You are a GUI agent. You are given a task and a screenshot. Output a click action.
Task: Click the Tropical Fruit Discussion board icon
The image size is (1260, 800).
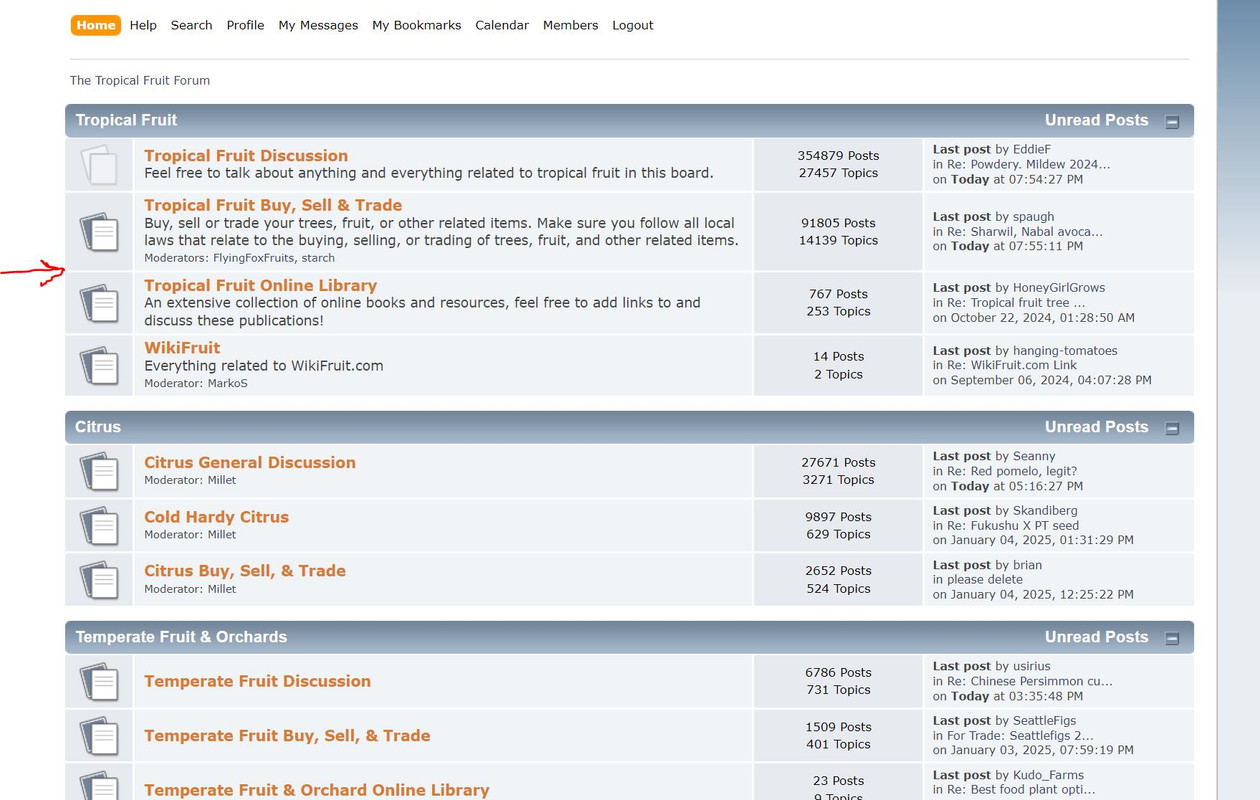(x=99, y=165)
